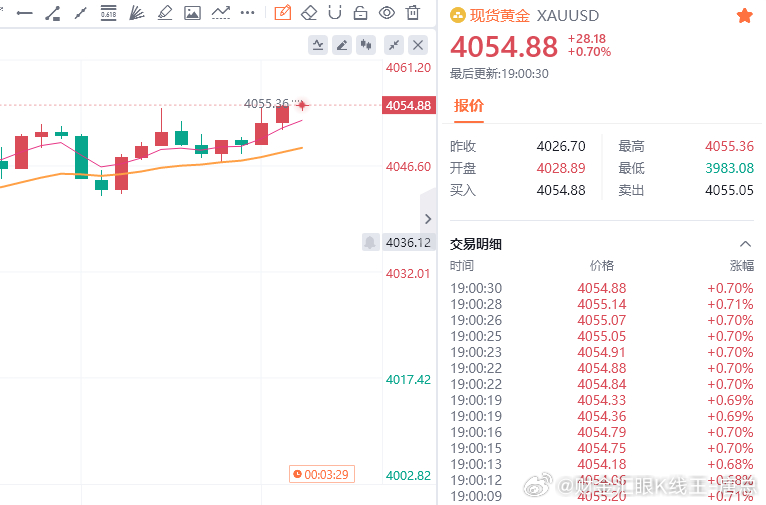The image size is (766, 505).
Task: Click the 最低 value 3983.08
Action: (729, 168)
